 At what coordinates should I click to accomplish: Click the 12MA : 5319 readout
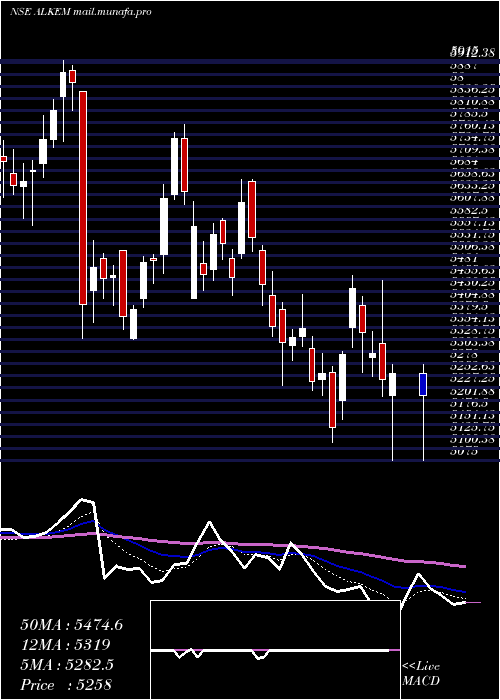(66, 645)
